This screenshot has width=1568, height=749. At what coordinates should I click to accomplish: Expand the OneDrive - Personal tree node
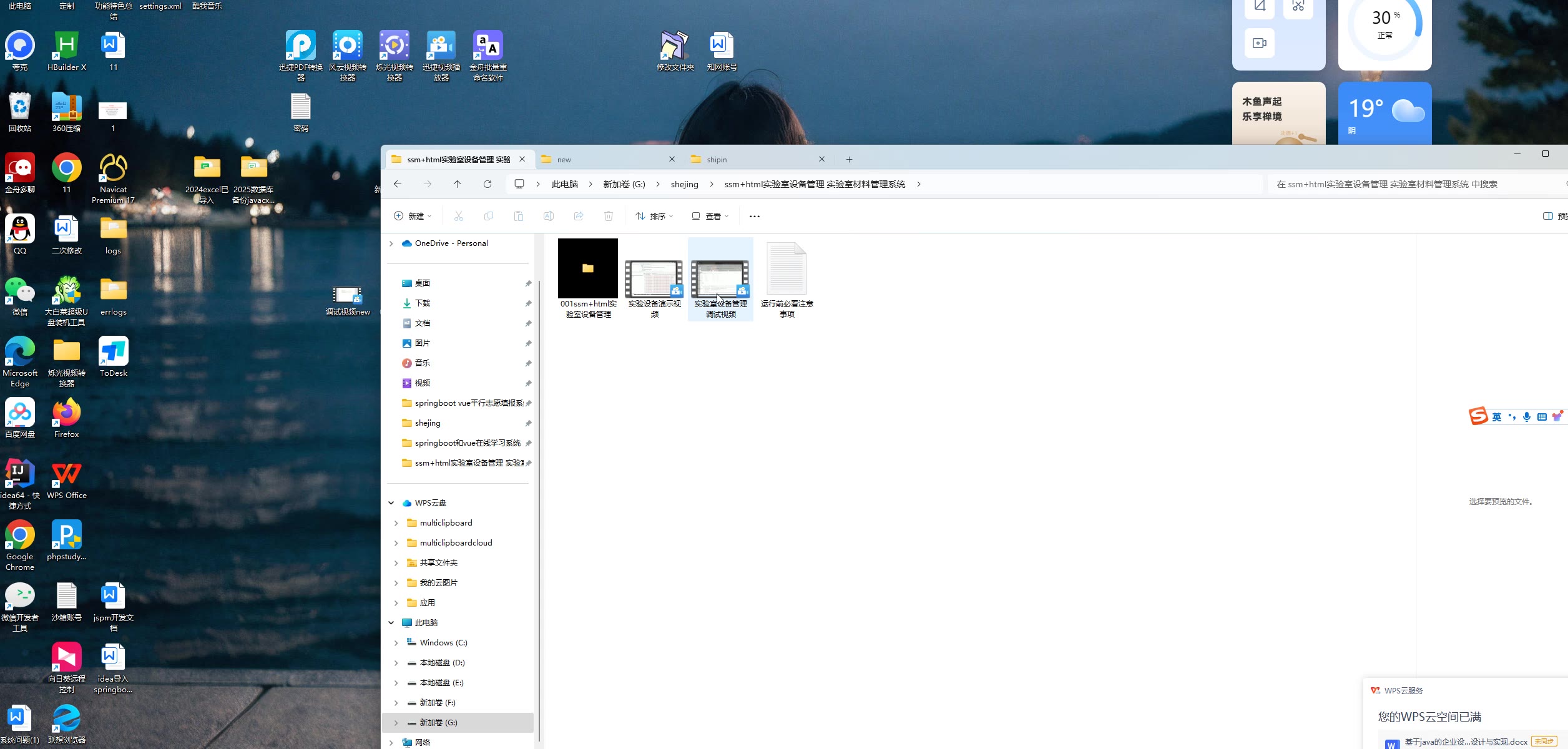[391, 243]
